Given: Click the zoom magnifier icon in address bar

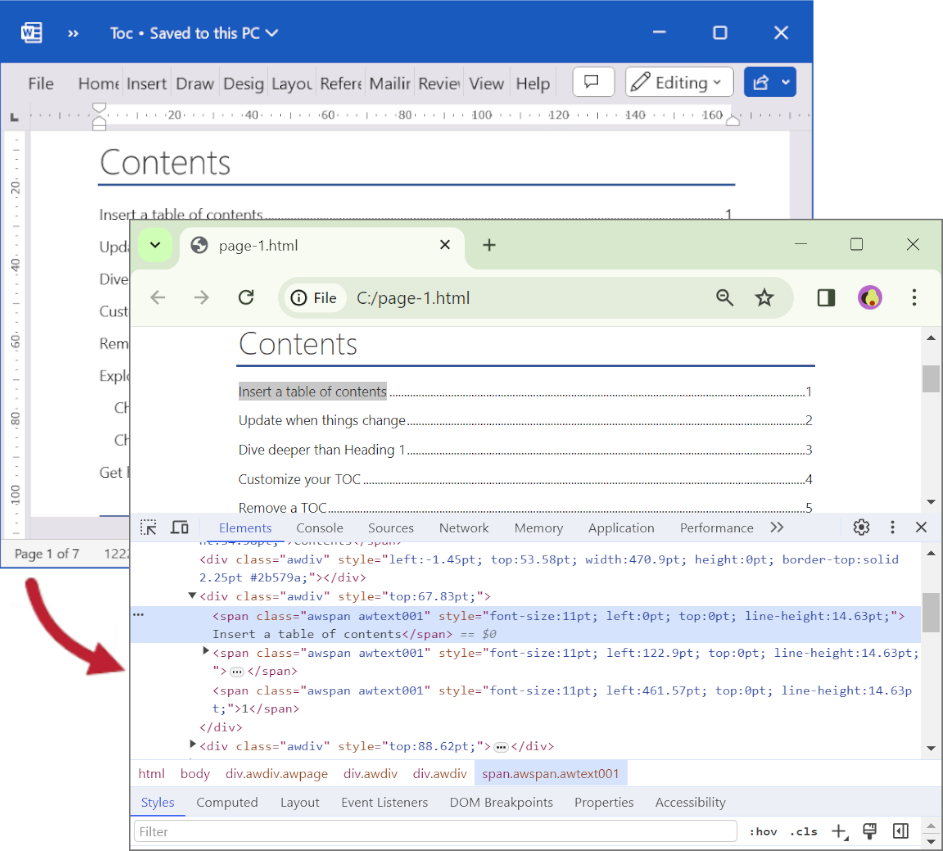Looking at the screenshot, I should click(x=725, y=298).
